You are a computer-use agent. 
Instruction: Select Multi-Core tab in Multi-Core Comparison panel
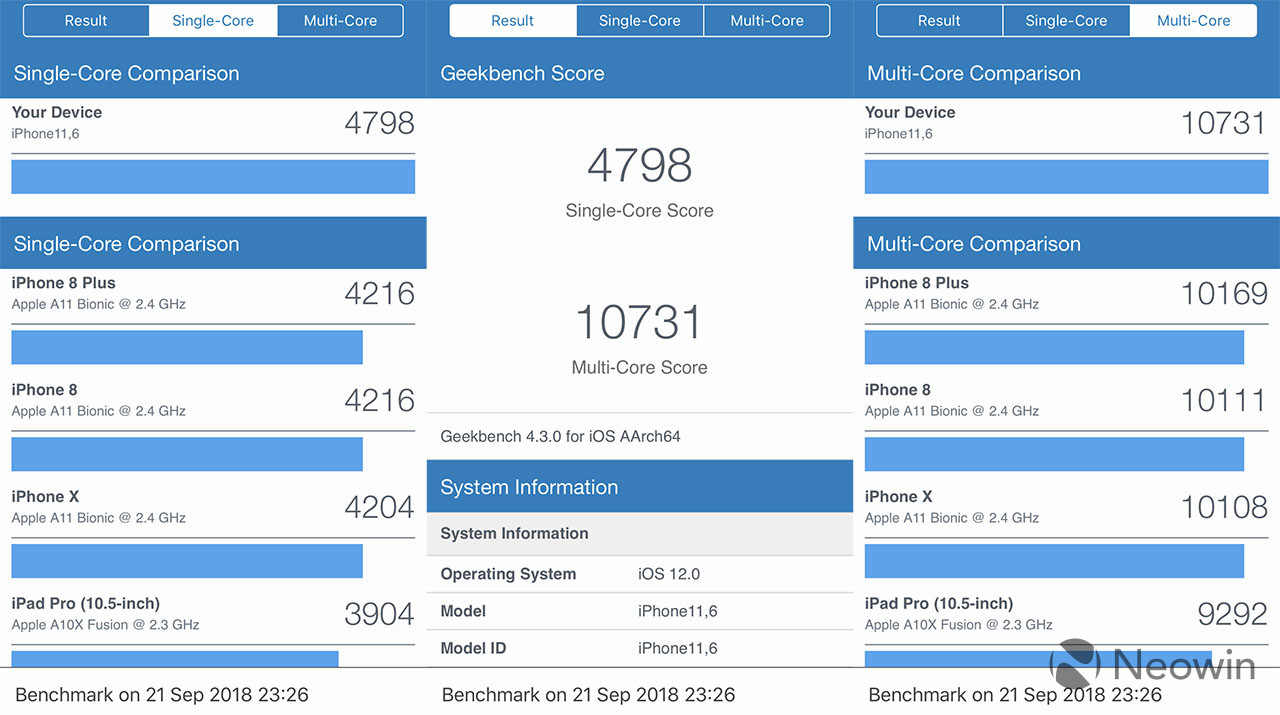(x=1193, y=21)
